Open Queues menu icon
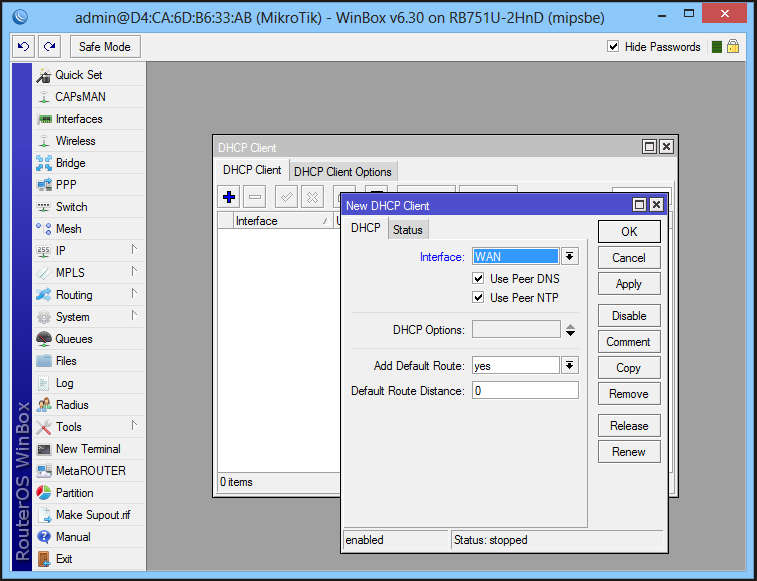The width and height of the screenshot is (757, 581). [x=44, y=339]
